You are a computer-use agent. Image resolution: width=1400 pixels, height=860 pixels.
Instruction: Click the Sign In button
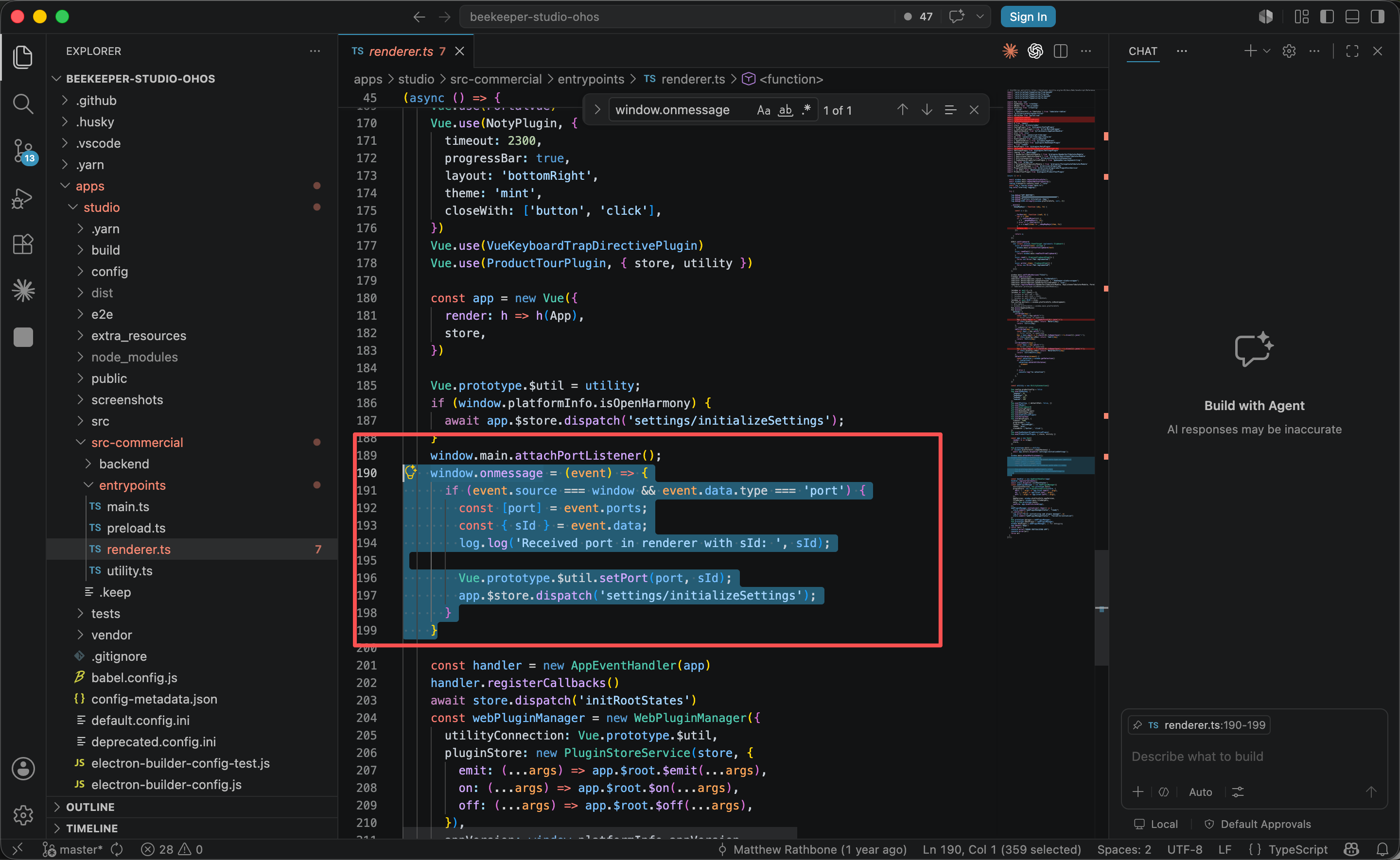1028,17
